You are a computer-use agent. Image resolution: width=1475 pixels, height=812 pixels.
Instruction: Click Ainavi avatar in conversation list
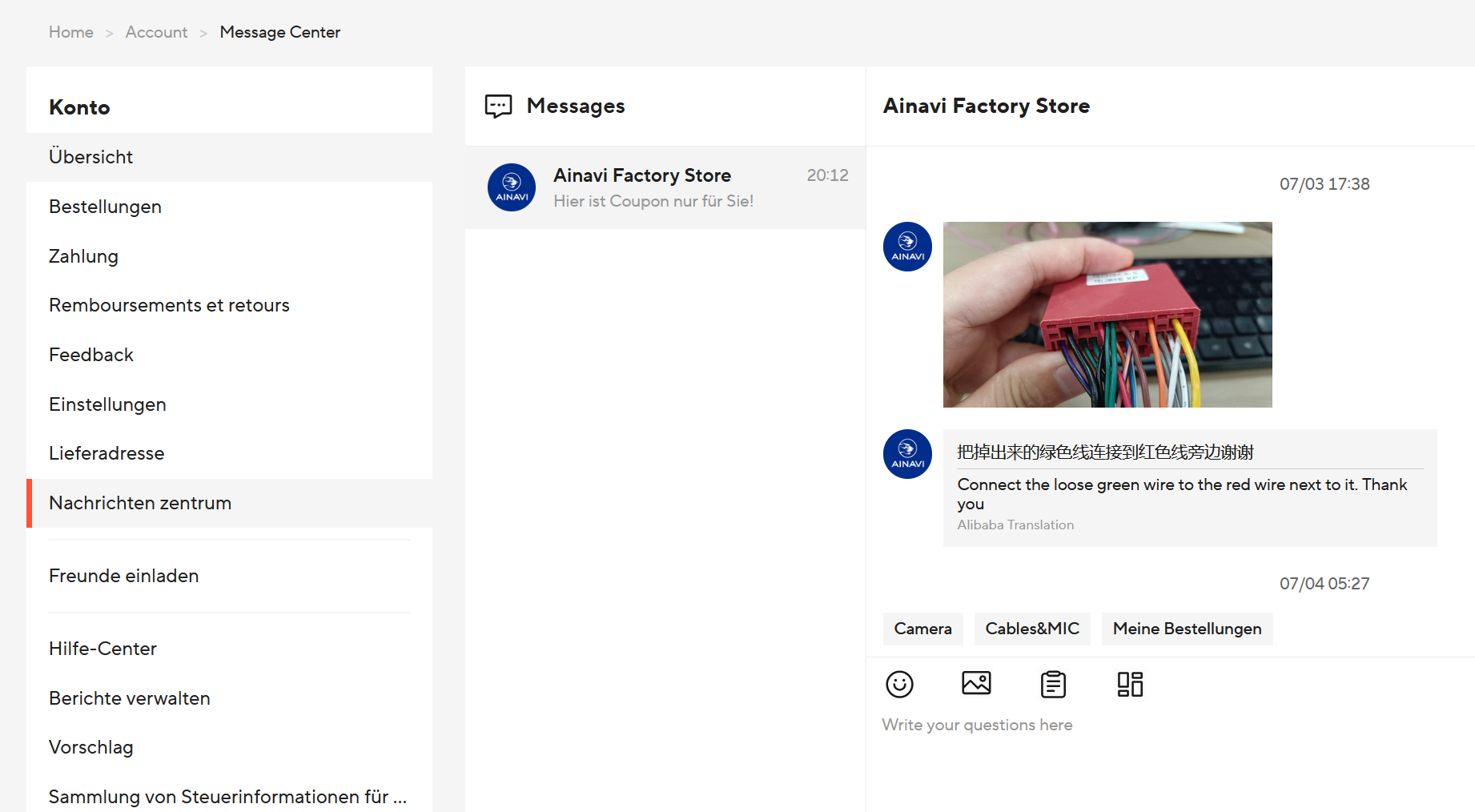tap(512, 188)
